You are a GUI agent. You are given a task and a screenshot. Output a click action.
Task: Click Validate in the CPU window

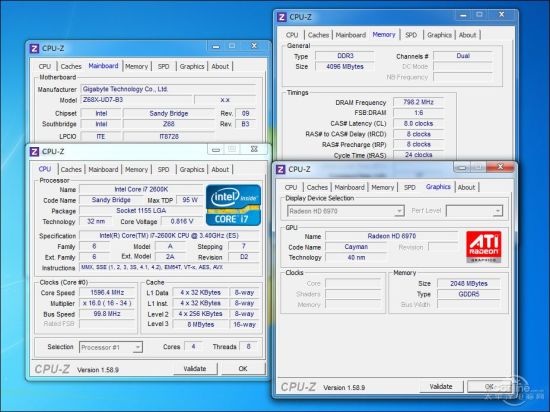point(195,369)
